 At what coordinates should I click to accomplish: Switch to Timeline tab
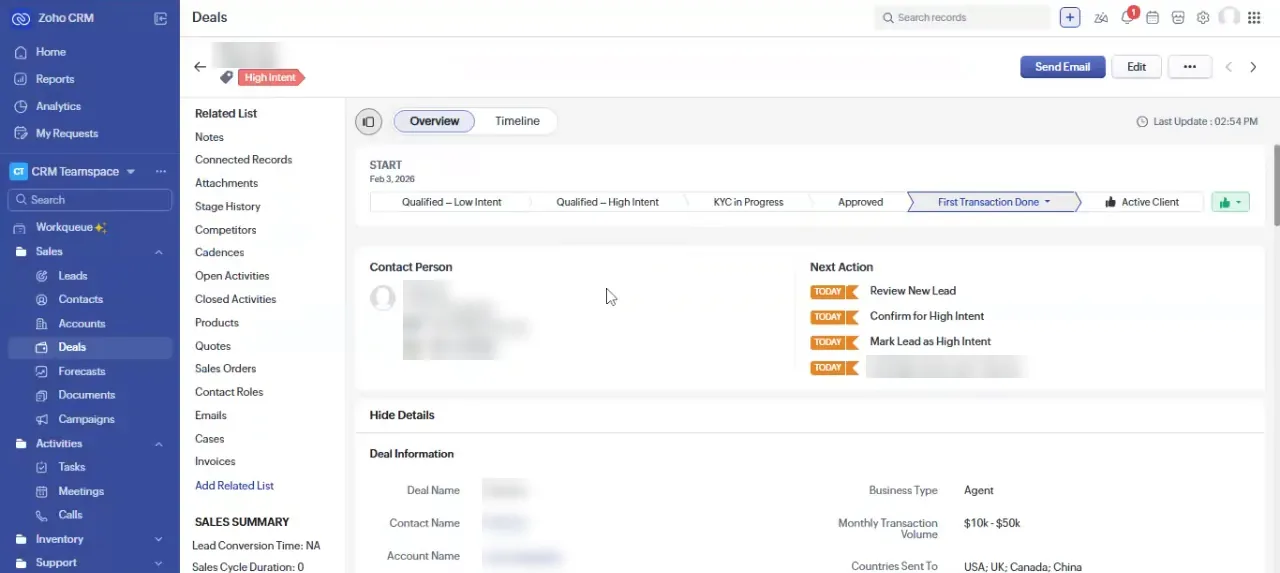(x=517, y=121)
